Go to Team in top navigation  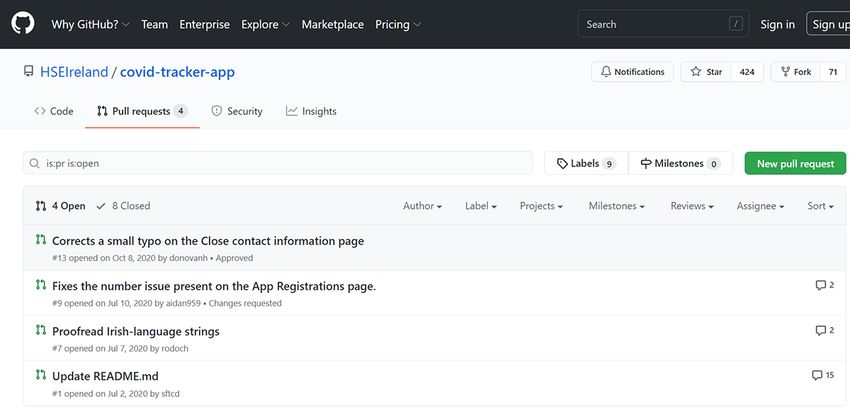(154, 24)
